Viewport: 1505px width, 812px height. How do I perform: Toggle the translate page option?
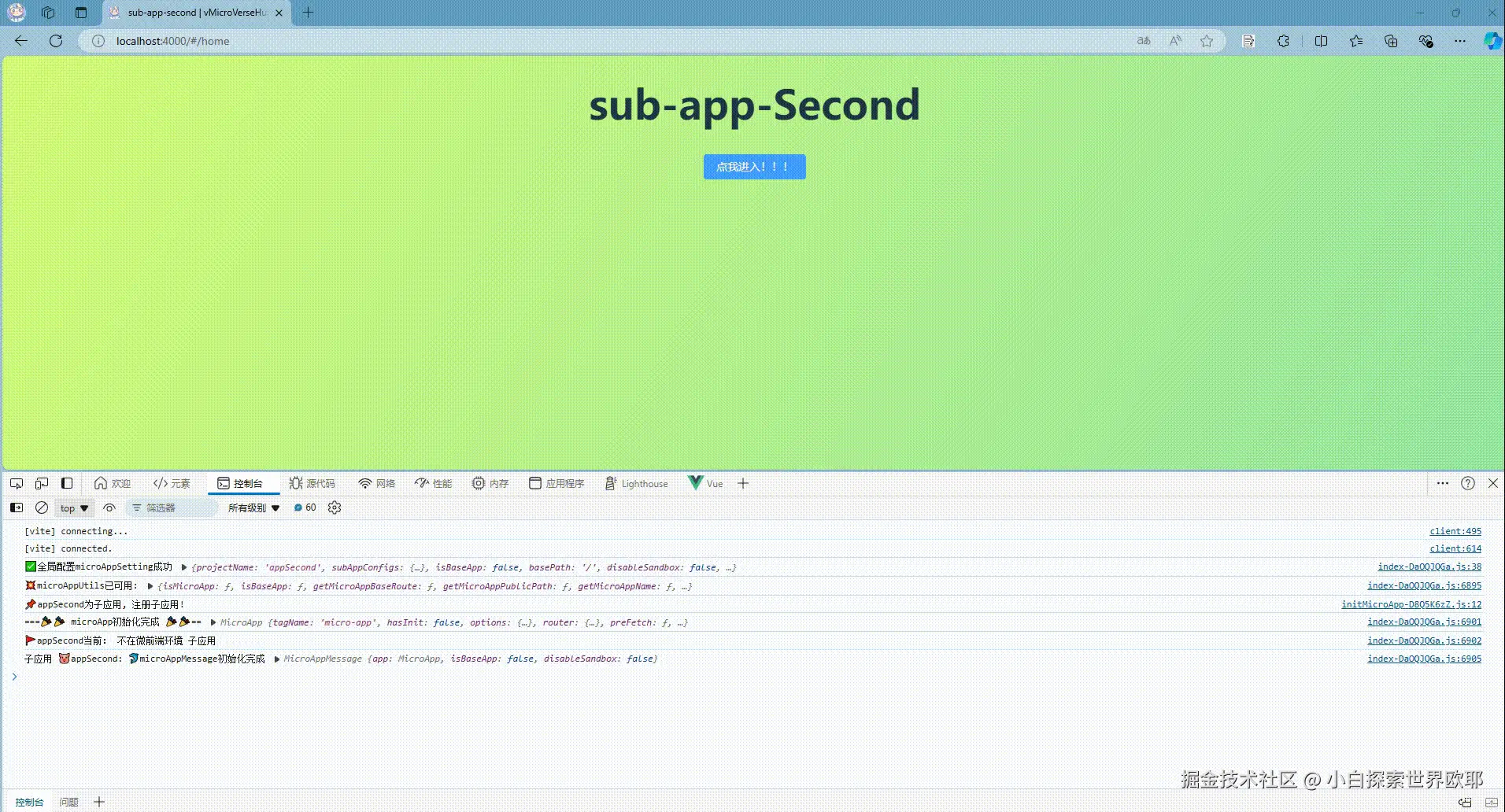click(1143, 41)
